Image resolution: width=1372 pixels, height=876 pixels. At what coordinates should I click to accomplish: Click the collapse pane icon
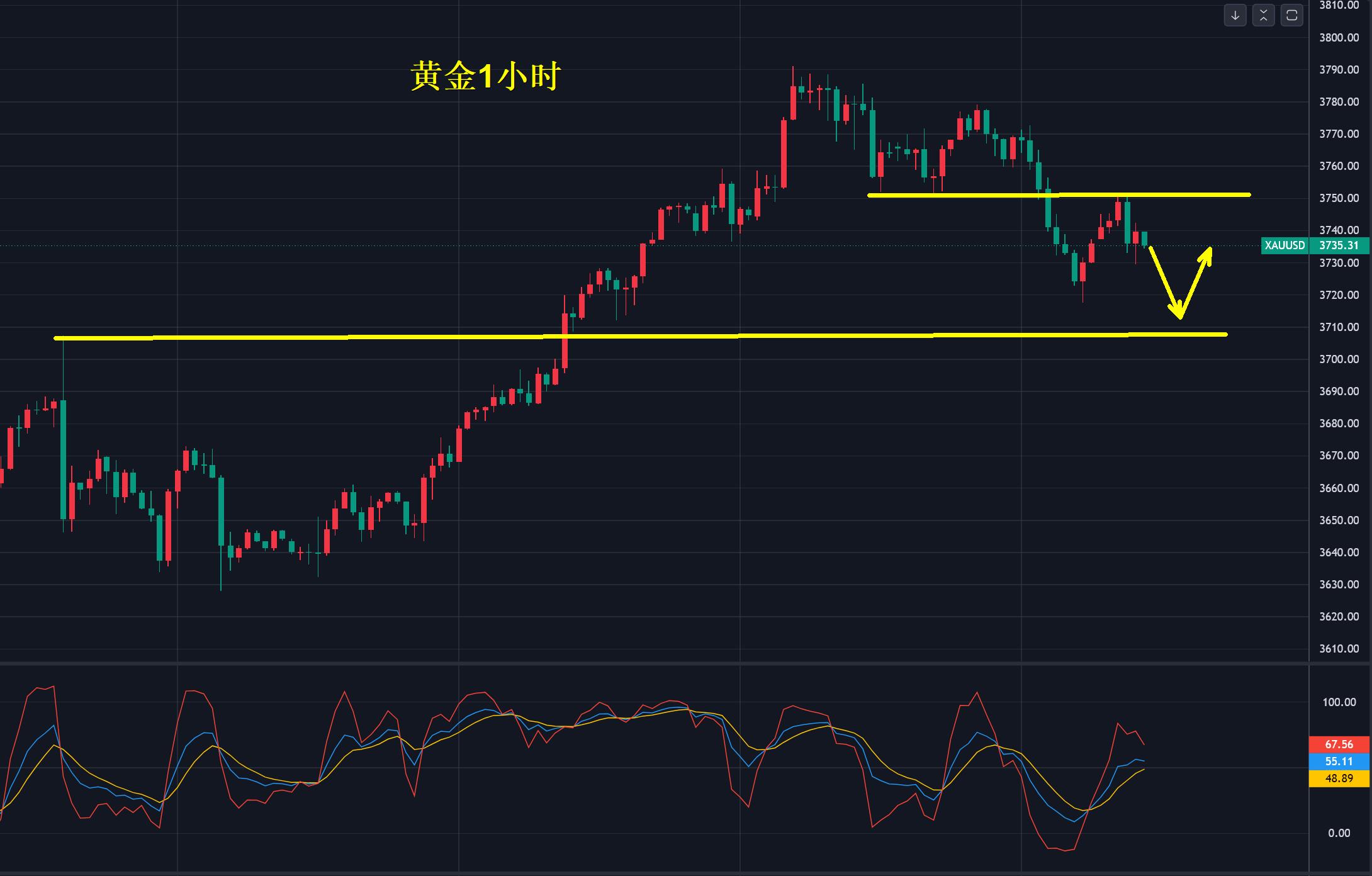point(1263,16)
